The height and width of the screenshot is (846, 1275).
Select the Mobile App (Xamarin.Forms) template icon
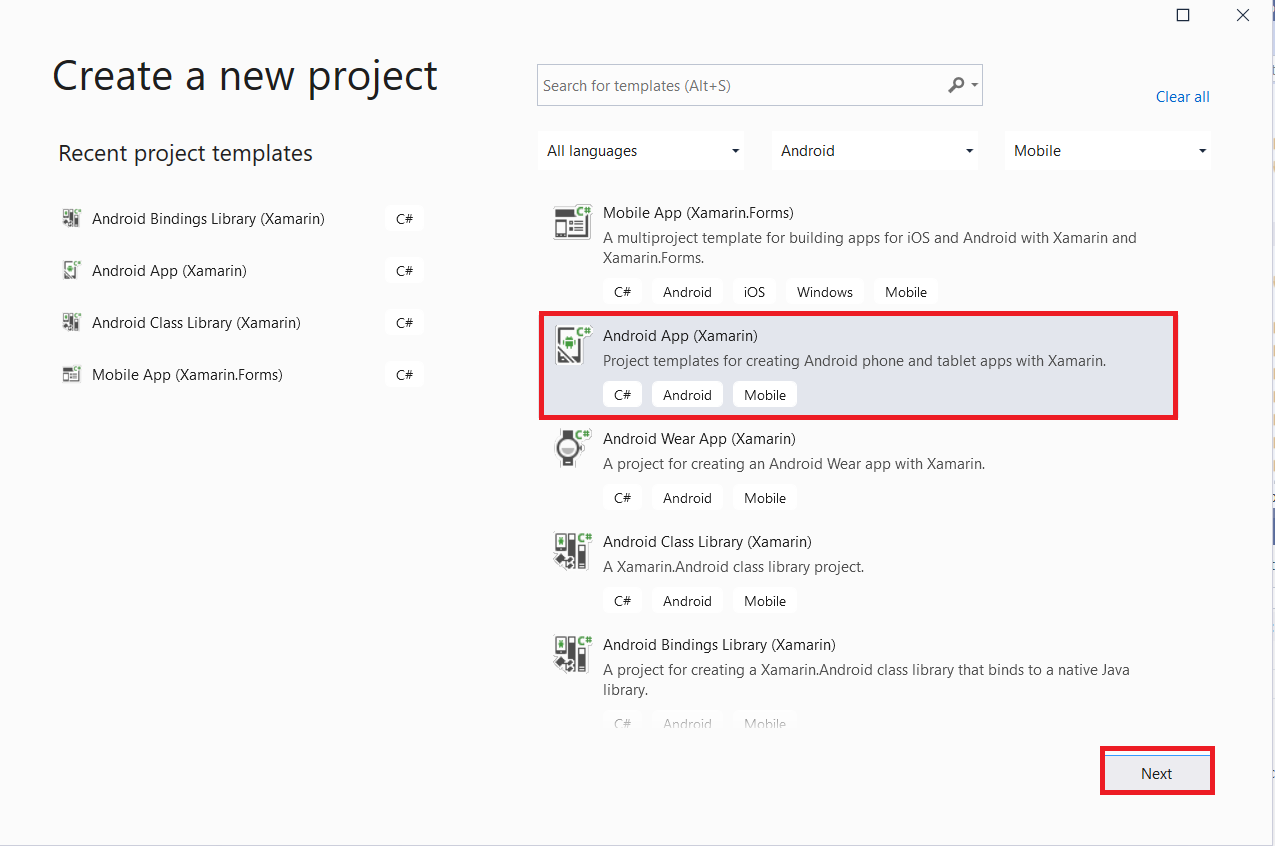point(573,222)
